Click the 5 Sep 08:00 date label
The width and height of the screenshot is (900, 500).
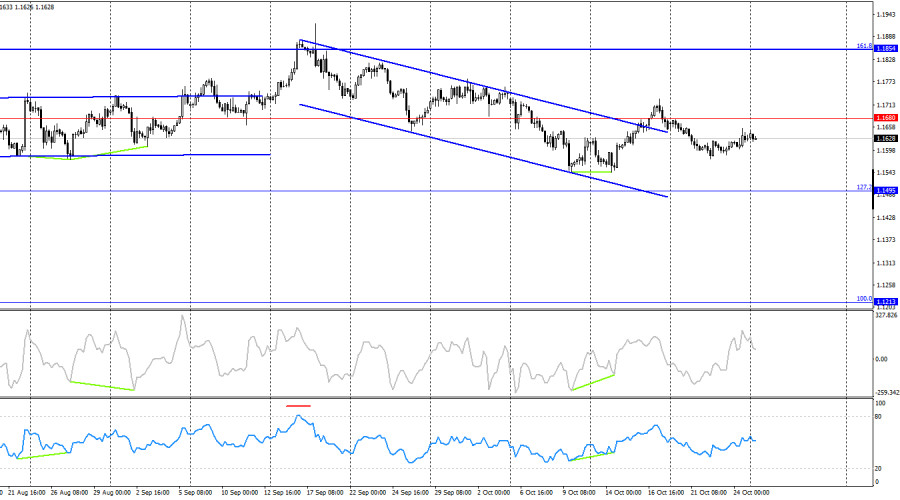pos(193,493)
